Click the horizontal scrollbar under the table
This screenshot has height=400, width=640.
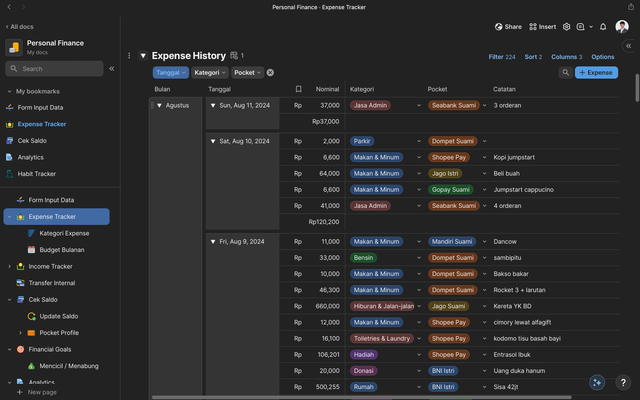coord(361,397)
